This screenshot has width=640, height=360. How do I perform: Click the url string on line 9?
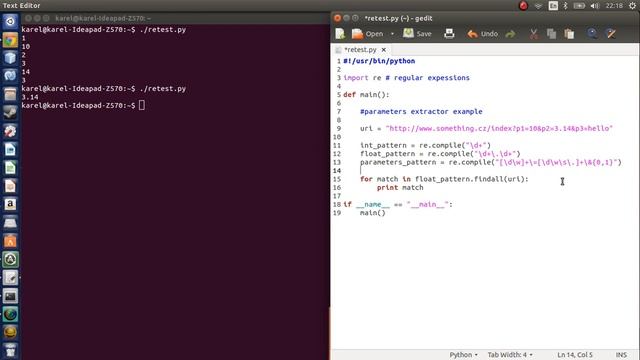499,128
